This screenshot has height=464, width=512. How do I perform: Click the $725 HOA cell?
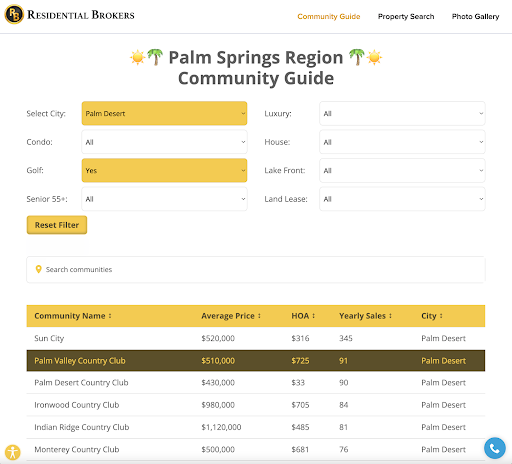300,361
